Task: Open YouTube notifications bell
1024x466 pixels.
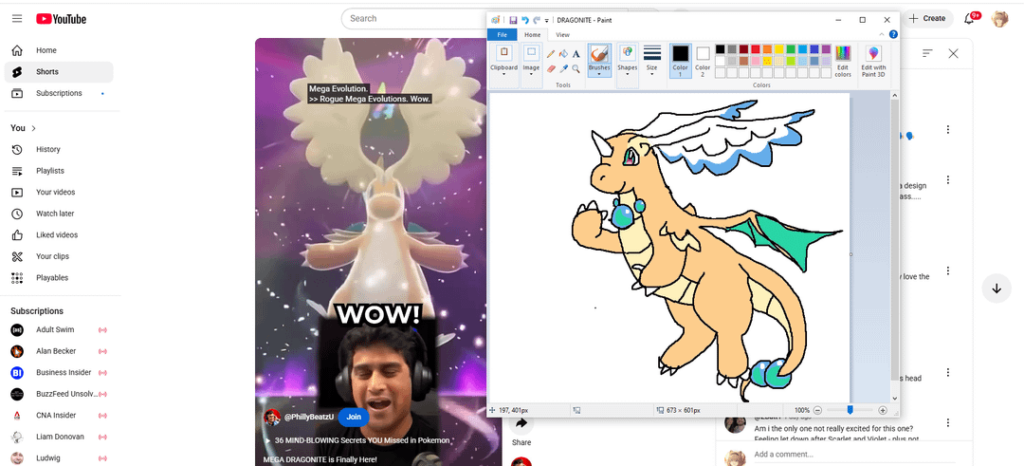Action: 969,19
